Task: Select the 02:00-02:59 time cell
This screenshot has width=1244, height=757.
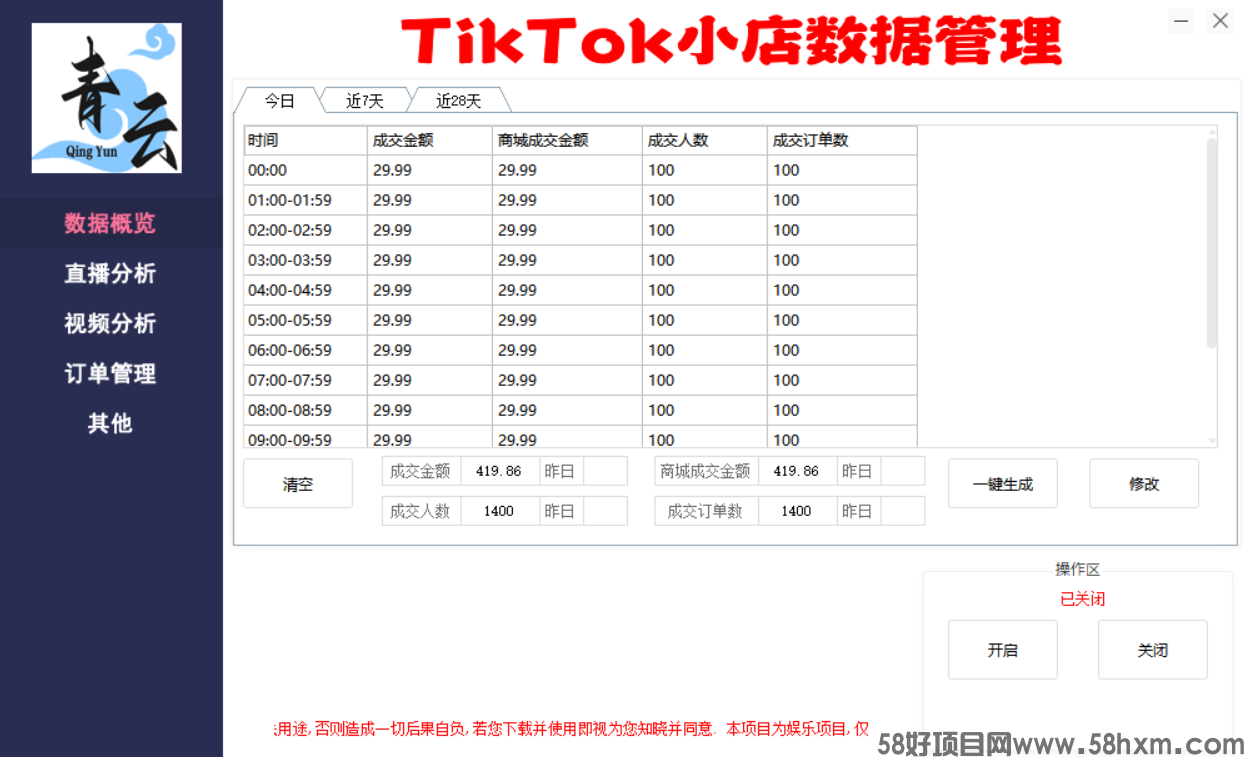Action: click(306, 230)
